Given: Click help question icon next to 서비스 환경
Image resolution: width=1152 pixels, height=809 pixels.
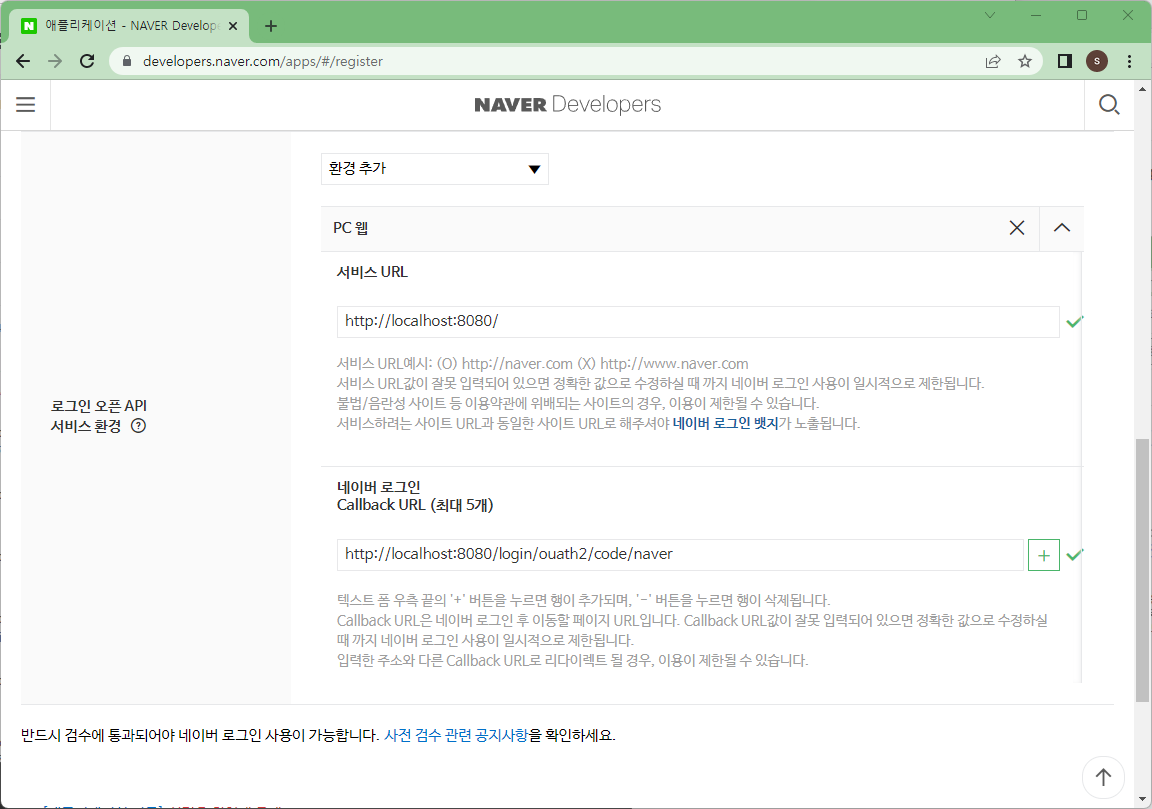Looking at the screenshot, I should pos(138,425).
